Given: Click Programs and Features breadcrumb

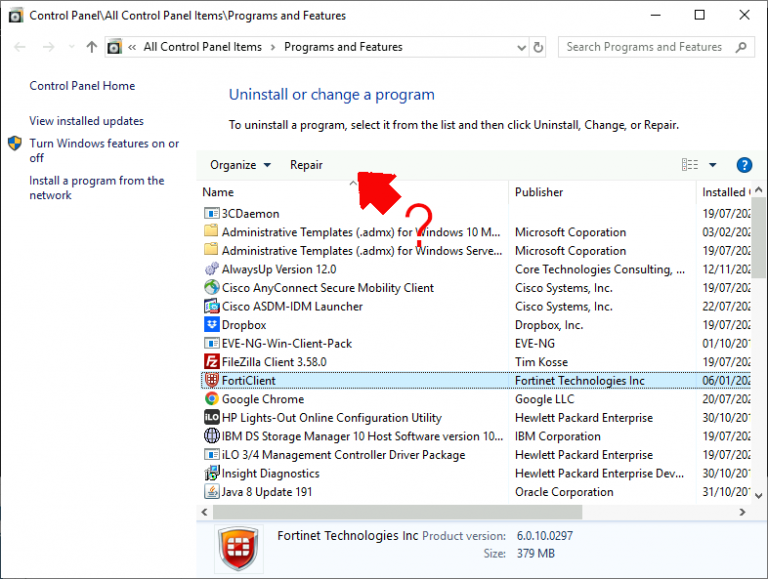Looking at the screenshot, I should point(343,47).
